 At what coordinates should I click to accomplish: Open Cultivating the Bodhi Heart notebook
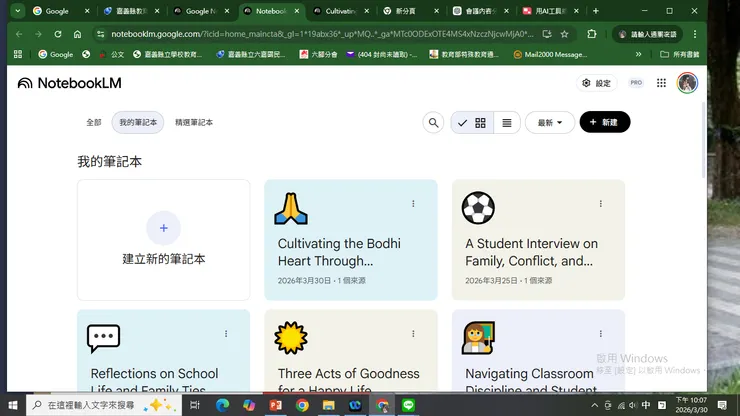pos(351,240)
